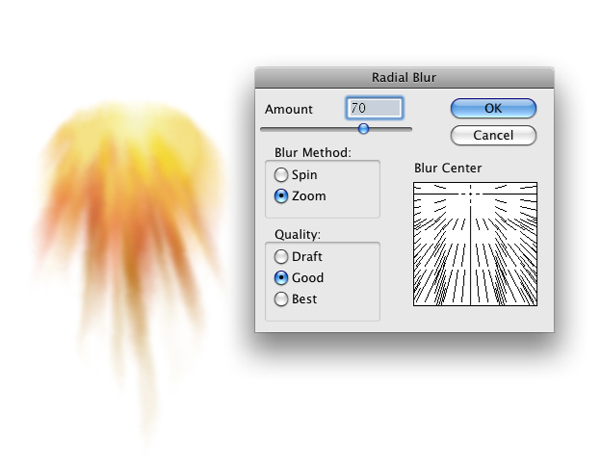
Task: Click the Blur Center label
Action: (x=448, y=168)
